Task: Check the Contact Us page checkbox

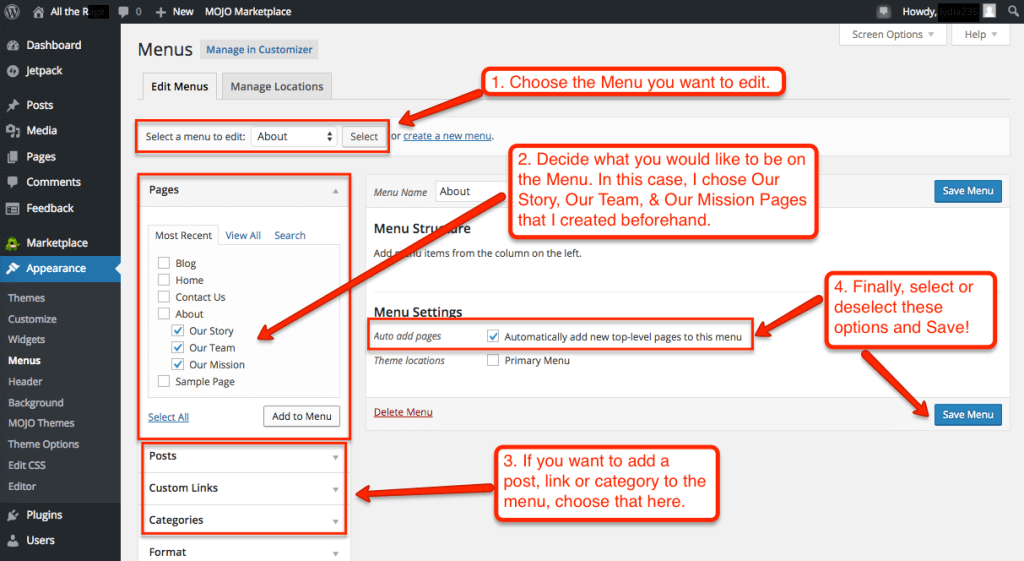Action: click(164, 297)
